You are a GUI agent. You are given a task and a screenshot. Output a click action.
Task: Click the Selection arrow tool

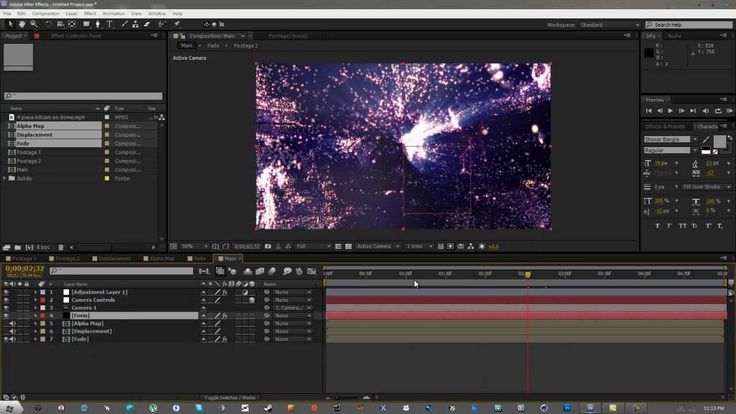coord(10,24)
